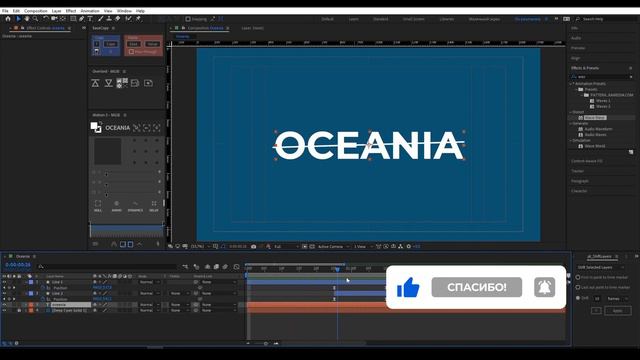Select the Brush tool
The height and width of the screenshot is (360, 640).
coord(100,19)
